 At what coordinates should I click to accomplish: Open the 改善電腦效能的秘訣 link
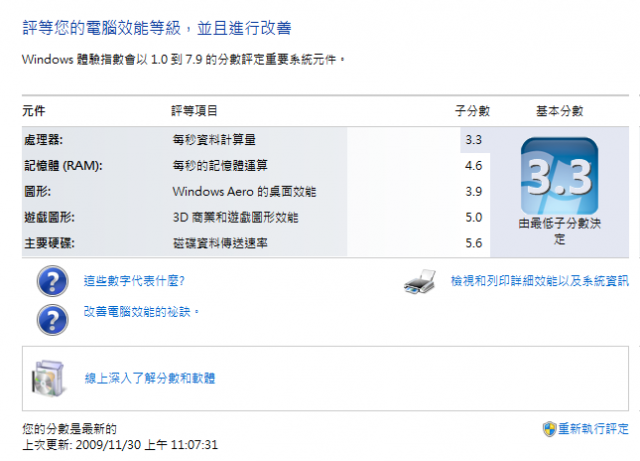[x=141, y=312]
